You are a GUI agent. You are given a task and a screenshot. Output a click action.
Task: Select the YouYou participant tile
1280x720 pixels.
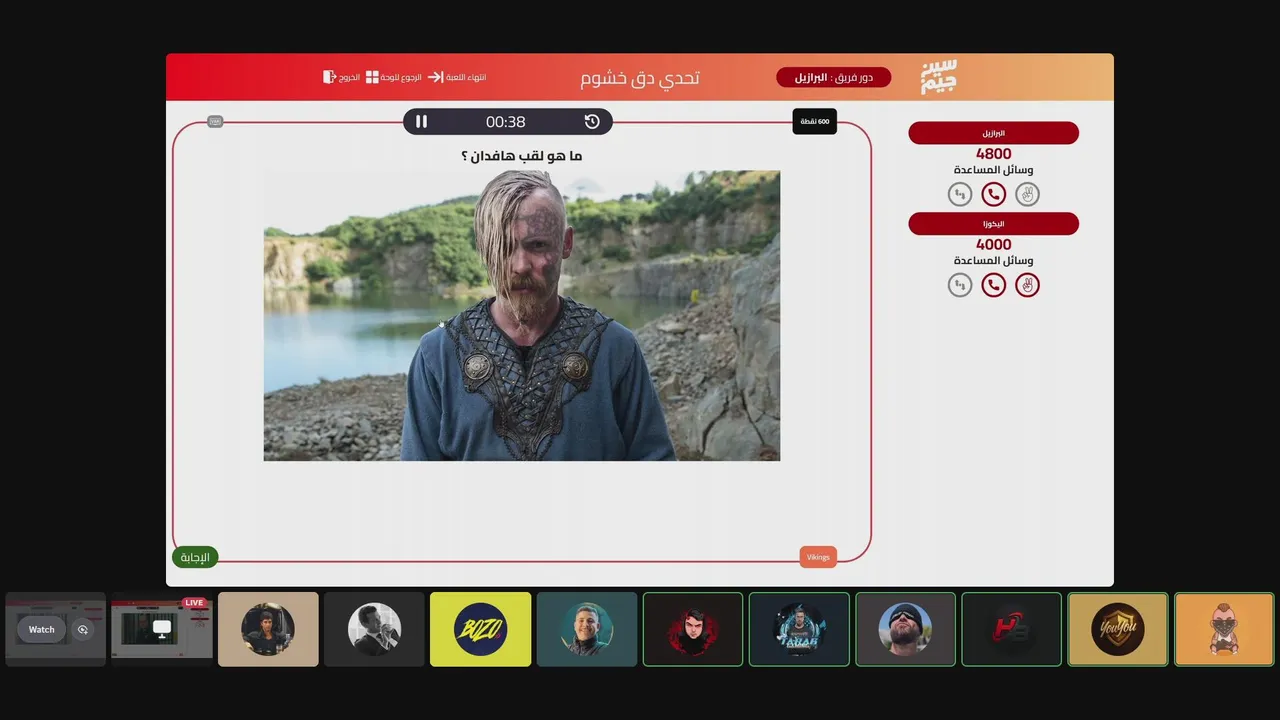pos(1118,629)
